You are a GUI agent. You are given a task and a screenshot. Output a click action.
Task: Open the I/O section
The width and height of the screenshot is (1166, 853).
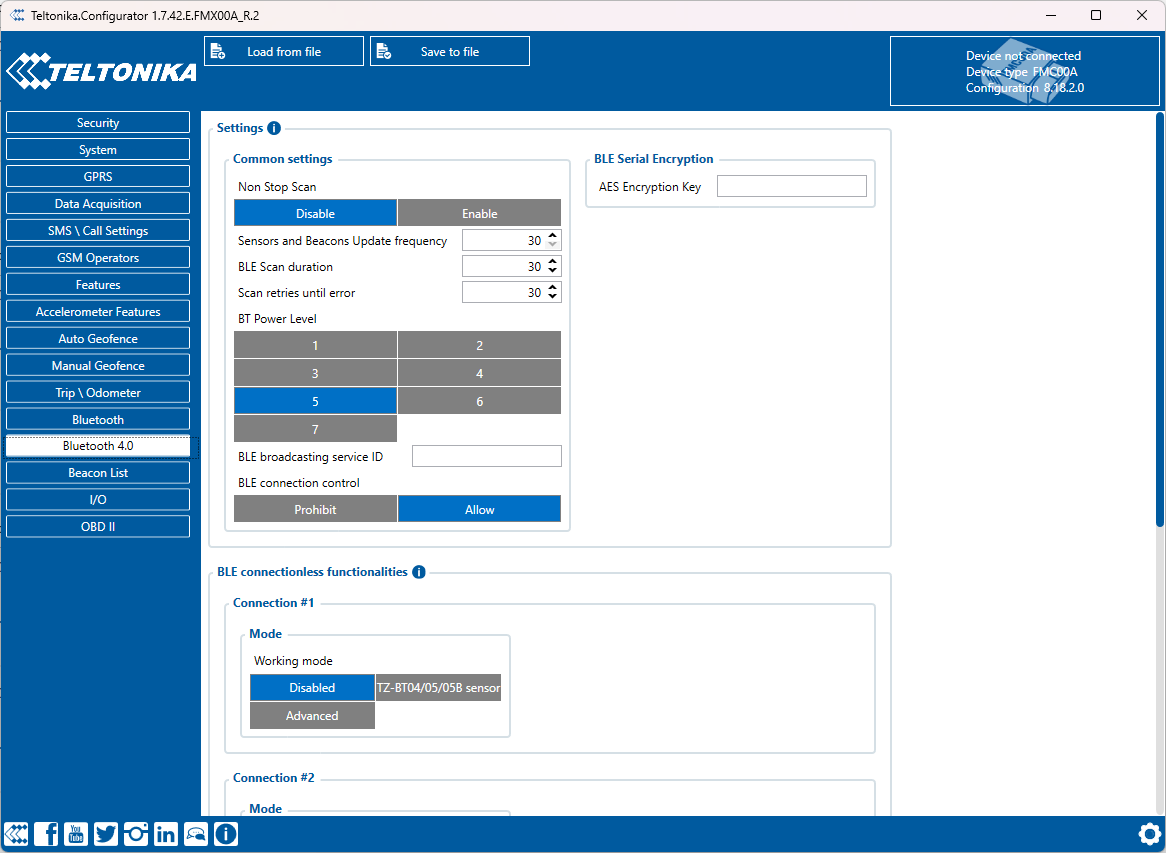coord(98,500)
